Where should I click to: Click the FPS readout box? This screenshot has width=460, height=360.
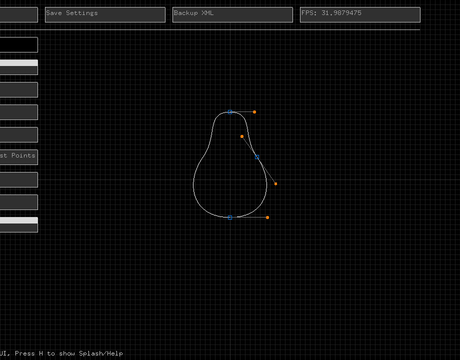(360, 15)
